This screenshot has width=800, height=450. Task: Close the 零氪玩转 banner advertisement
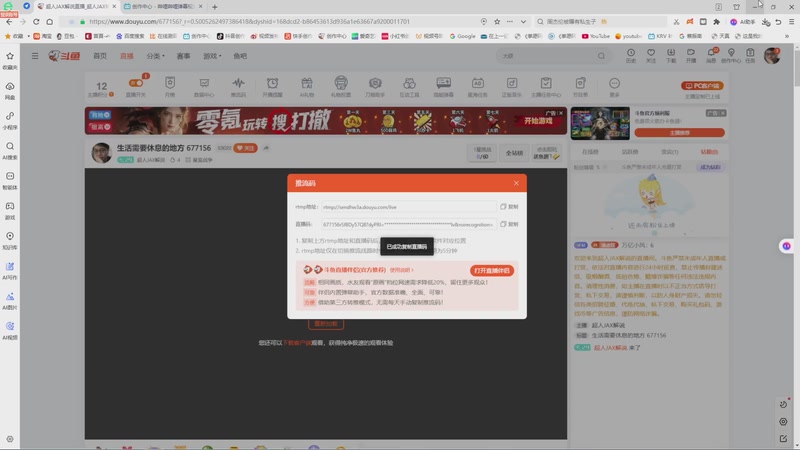[561, 113]
